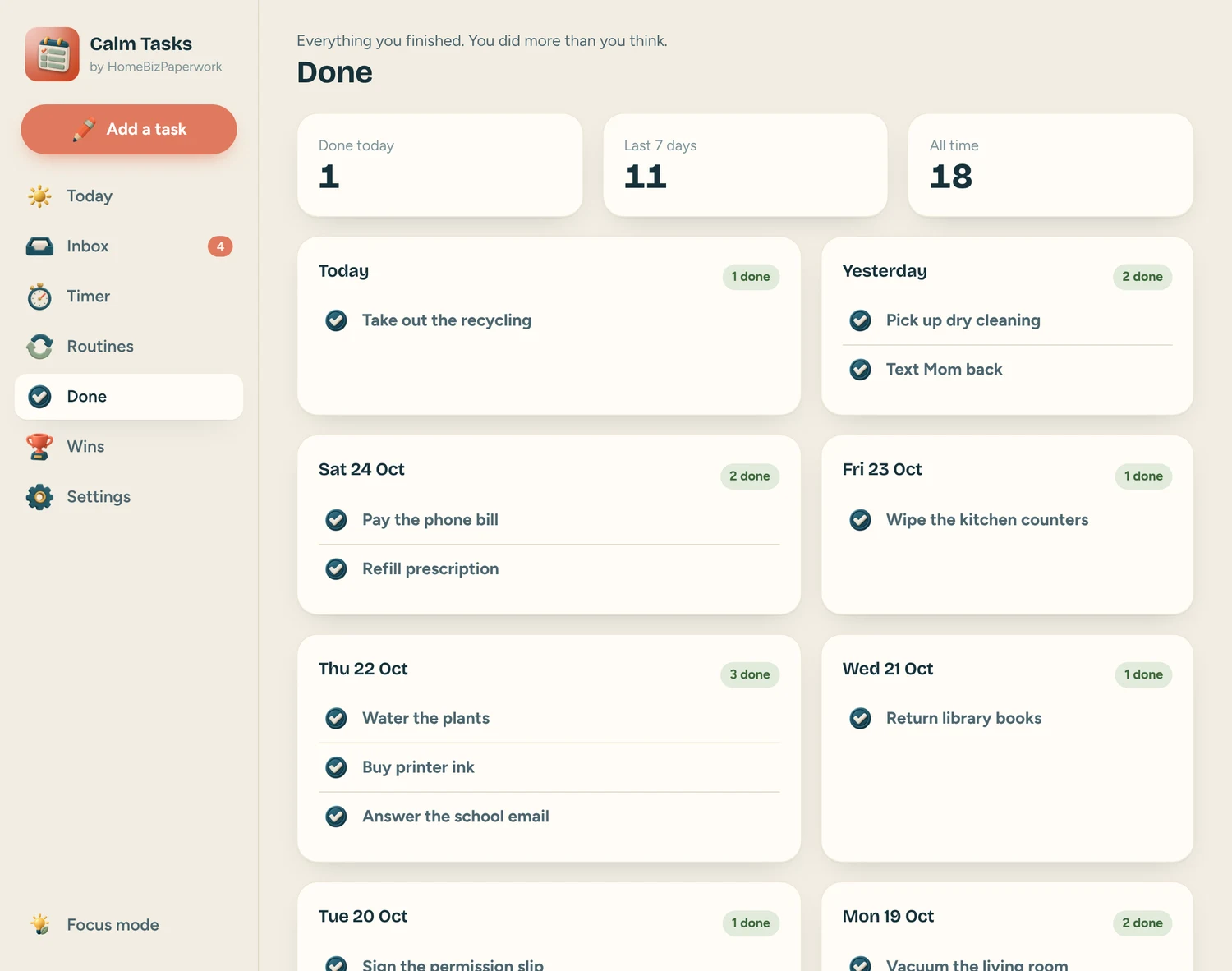Image resolution: width=1232 pixels, height=971 pixels.
Task: Click the Inbox badge showing 4
Action: pyautogui.click(x=220, y=246)
